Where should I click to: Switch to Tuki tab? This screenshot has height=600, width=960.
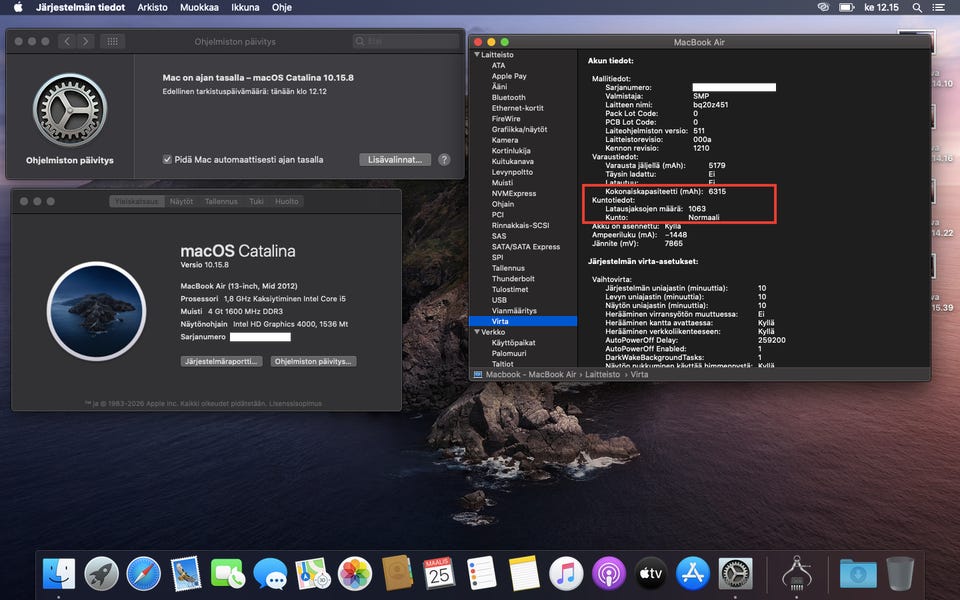(257, 201)
